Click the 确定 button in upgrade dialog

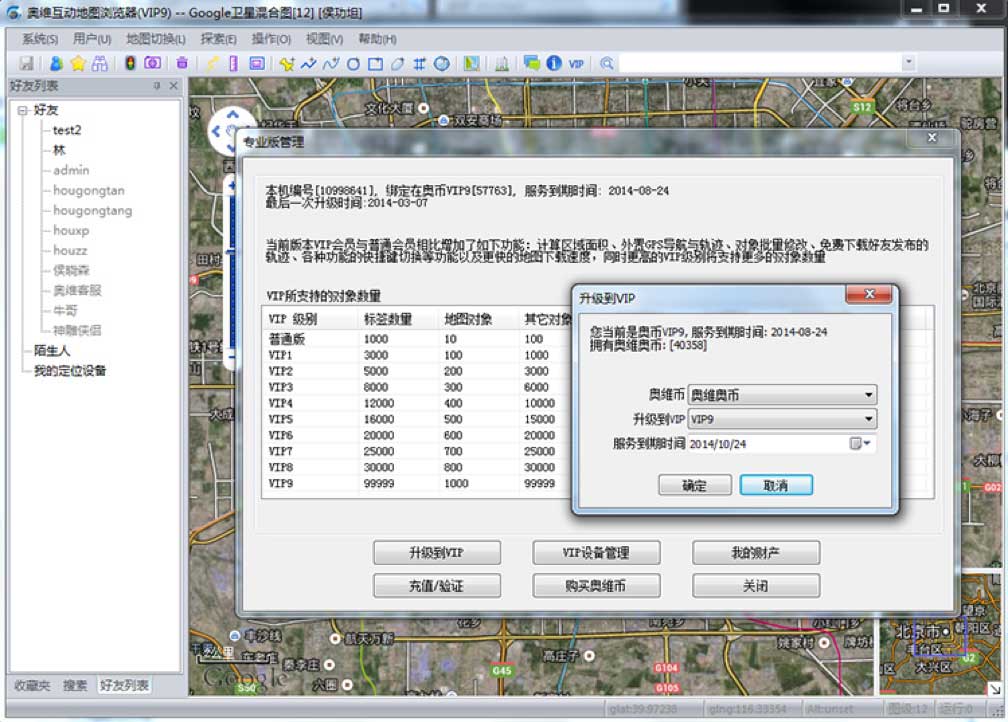point(694,485)
